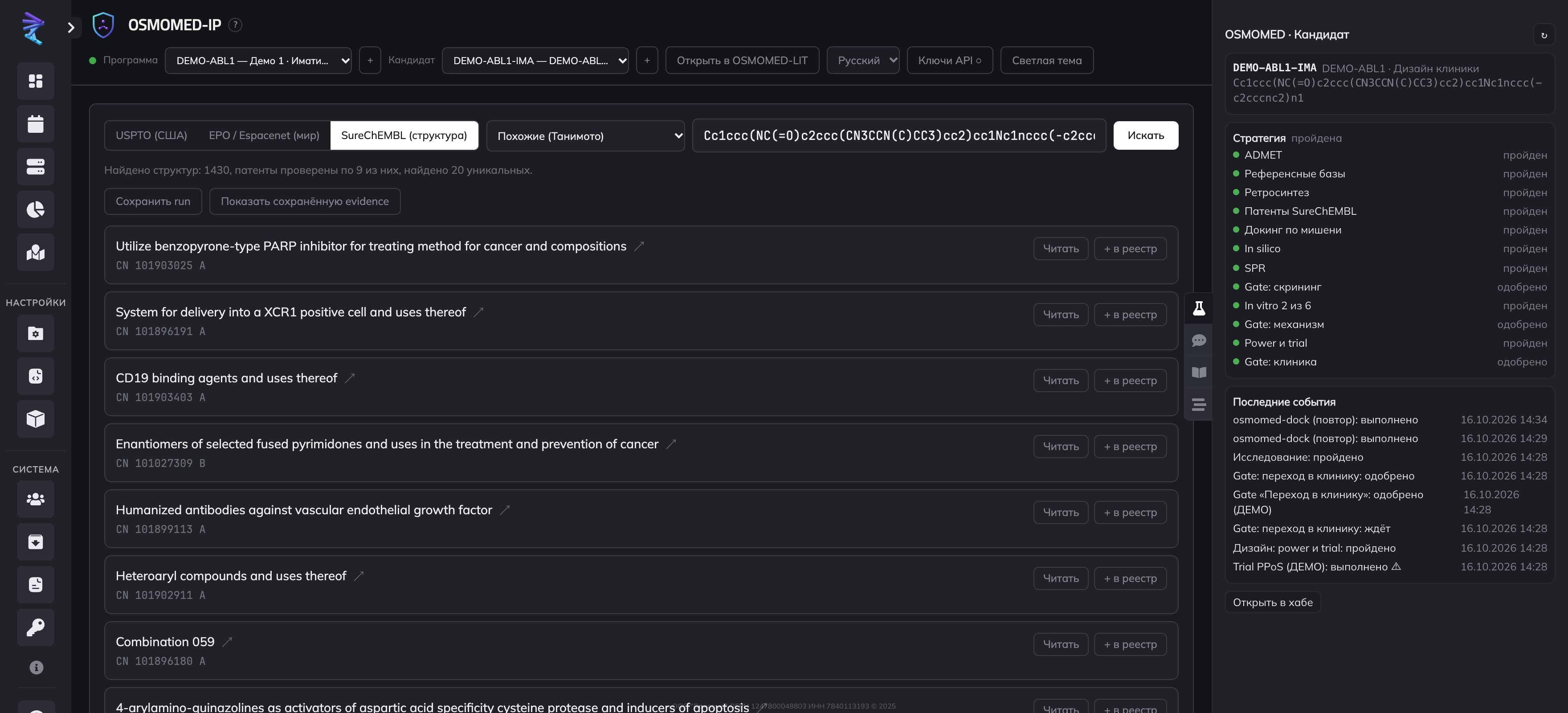Open the server storage icon in sidebar
This screenshot has height=713, width=1568.
(x=35, y=166)
